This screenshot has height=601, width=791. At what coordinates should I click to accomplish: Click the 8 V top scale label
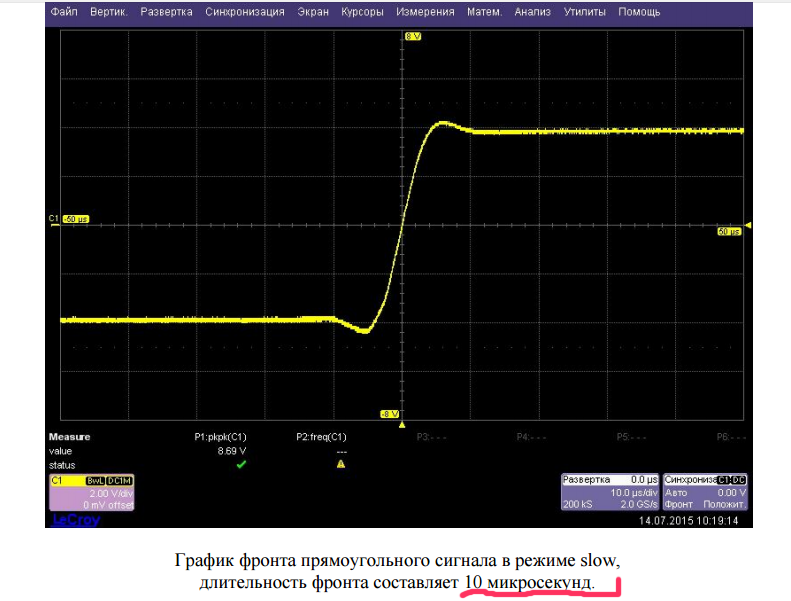click(x=413, y=36)
